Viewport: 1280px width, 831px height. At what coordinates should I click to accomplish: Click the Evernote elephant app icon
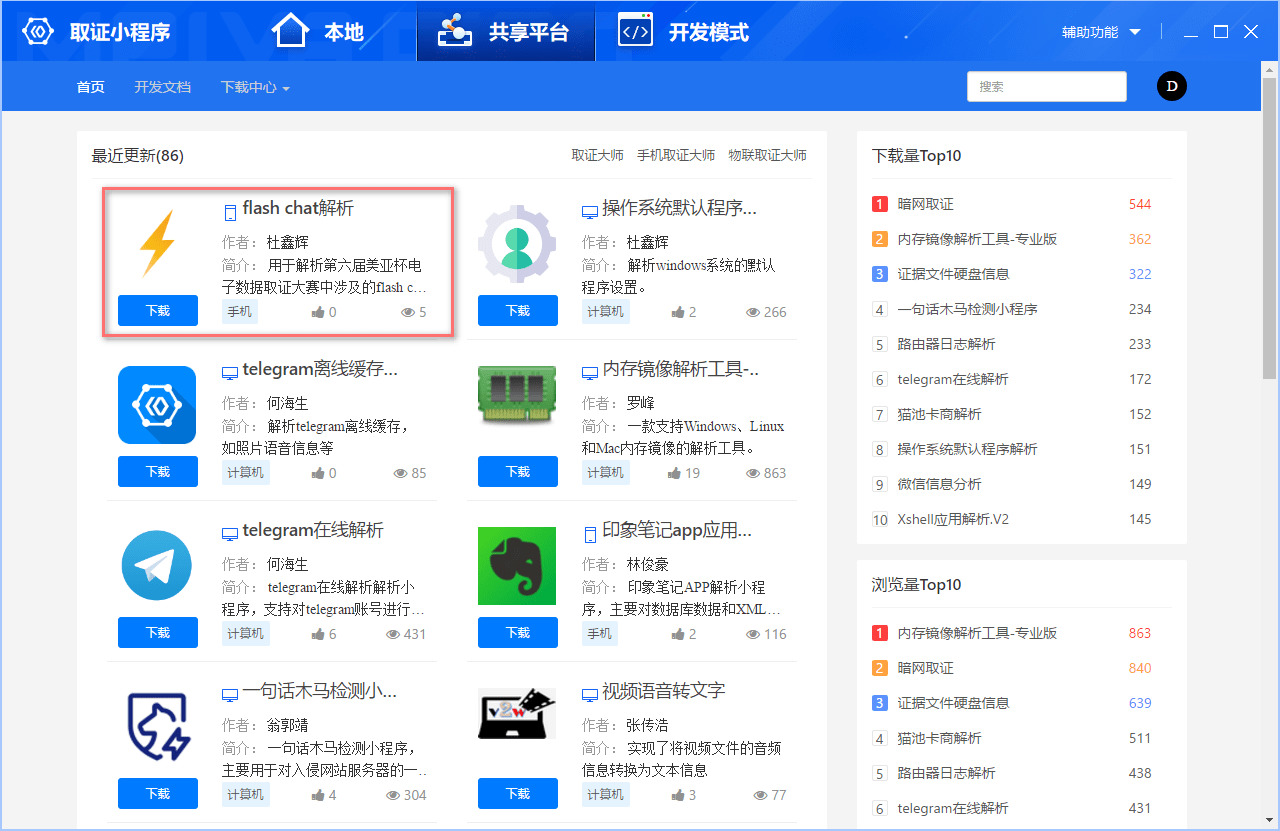click(x=517, y=565)
